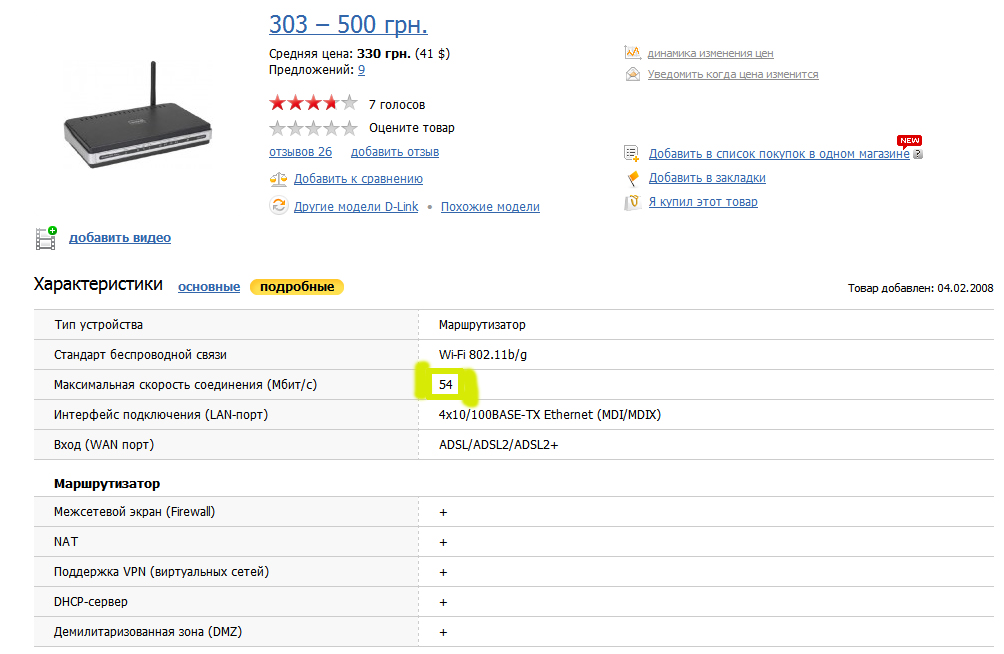Click the 'добавить видео' link
1004x654 pixels.
(x=120, y=238)
